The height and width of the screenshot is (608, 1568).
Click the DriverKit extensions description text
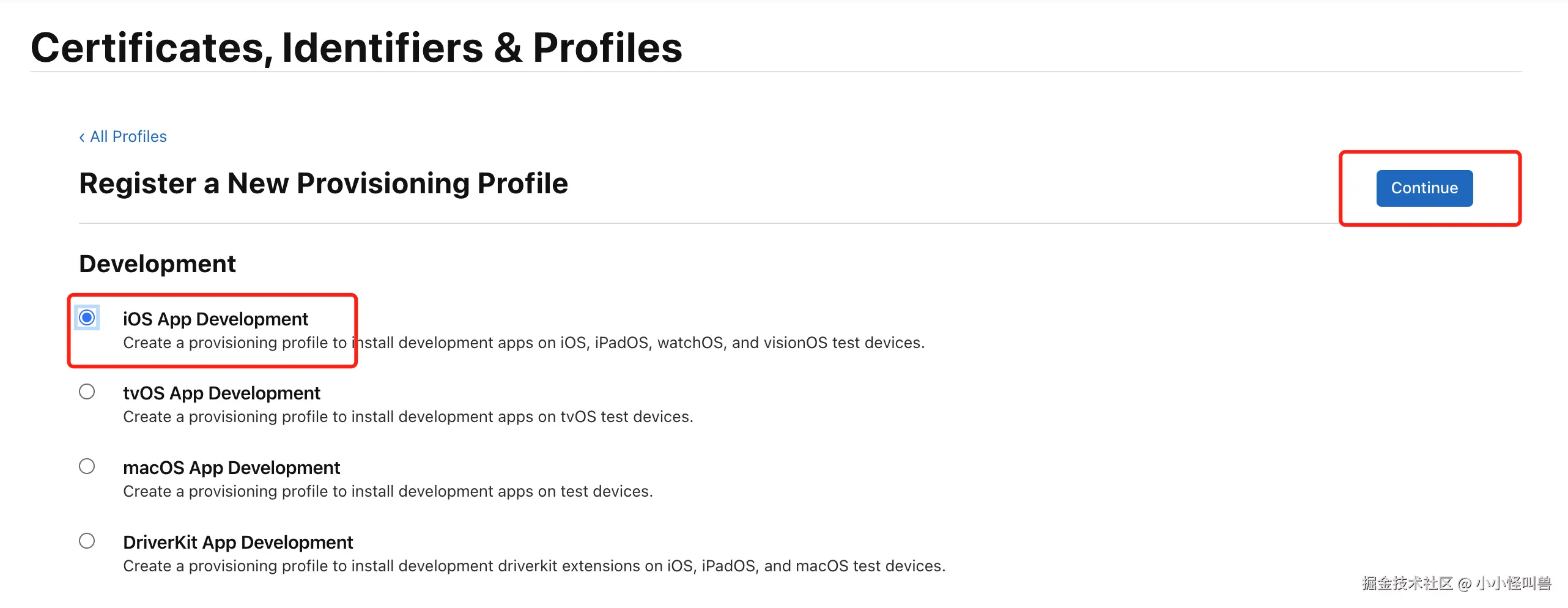[534, 566]
